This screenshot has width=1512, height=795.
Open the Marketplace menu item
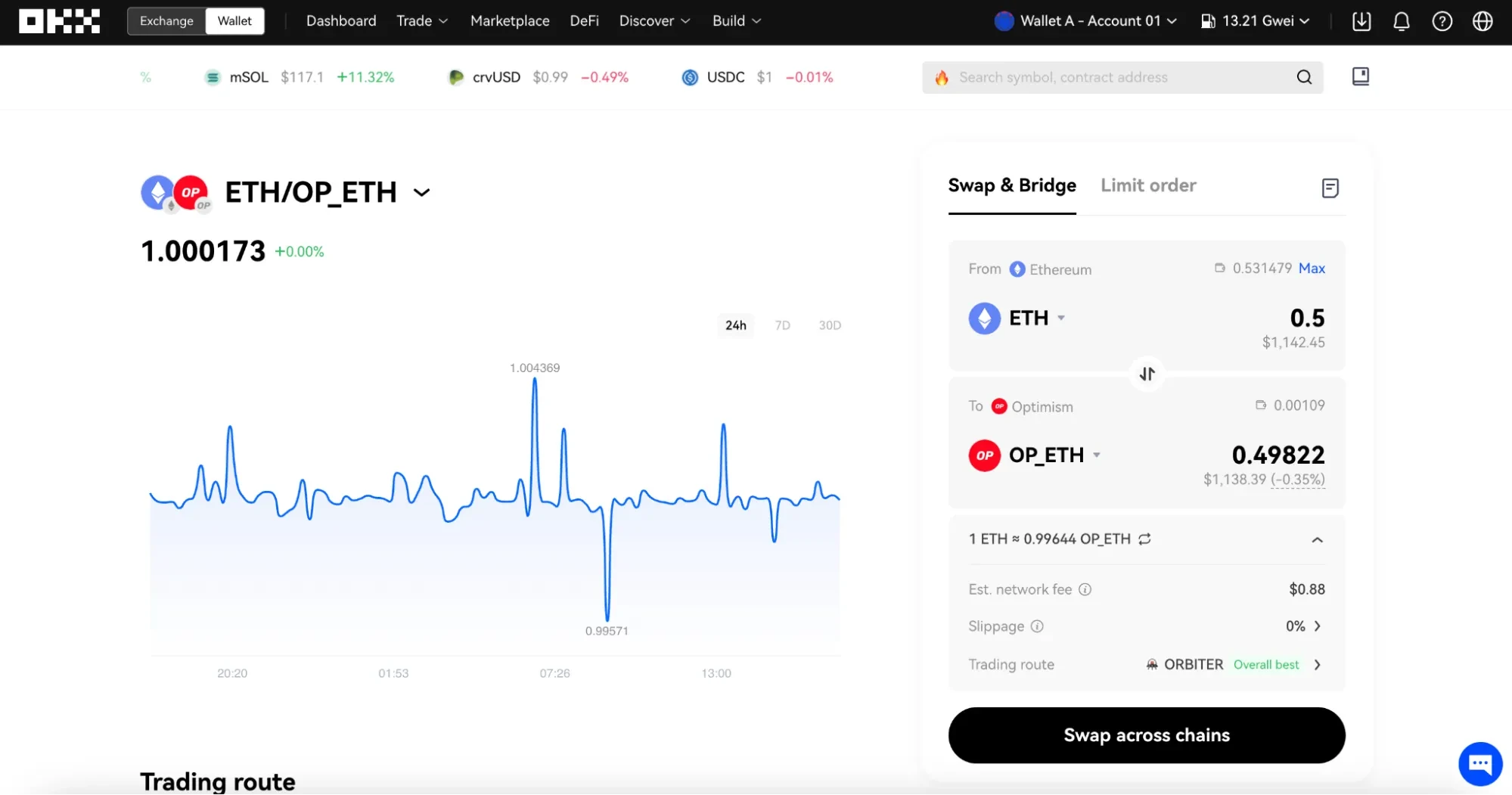click(510, 21)
